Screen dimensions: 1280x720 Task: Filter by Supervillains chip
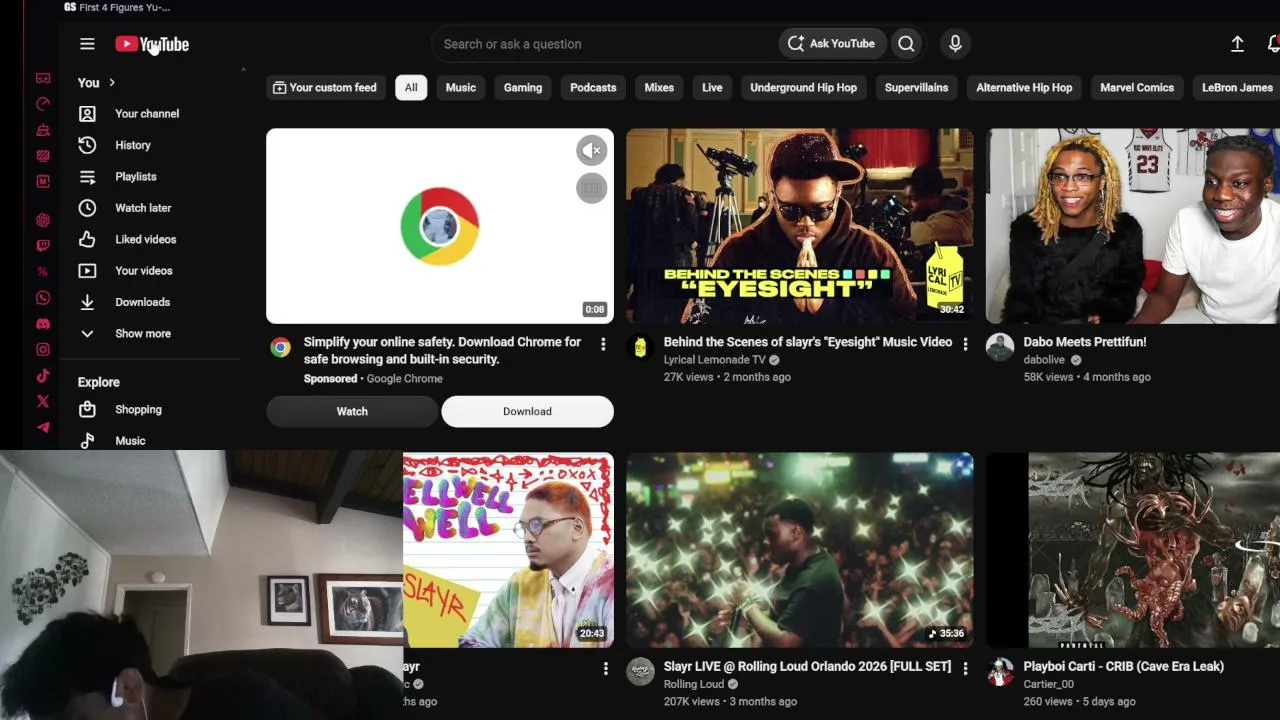(x=916, y=88)
